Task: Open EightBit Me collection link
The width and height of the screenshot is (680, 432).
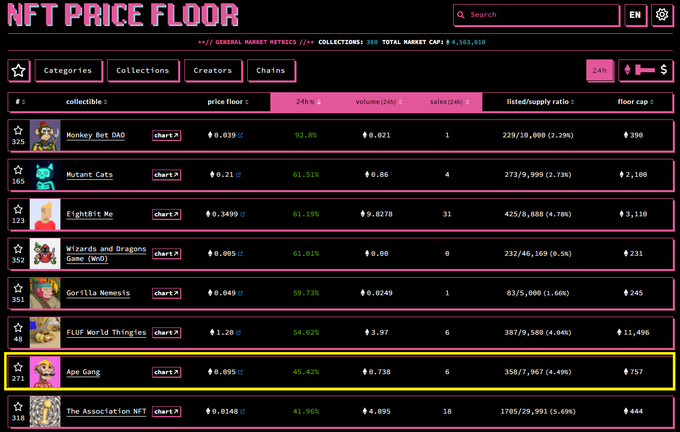Action: (89, 214)
